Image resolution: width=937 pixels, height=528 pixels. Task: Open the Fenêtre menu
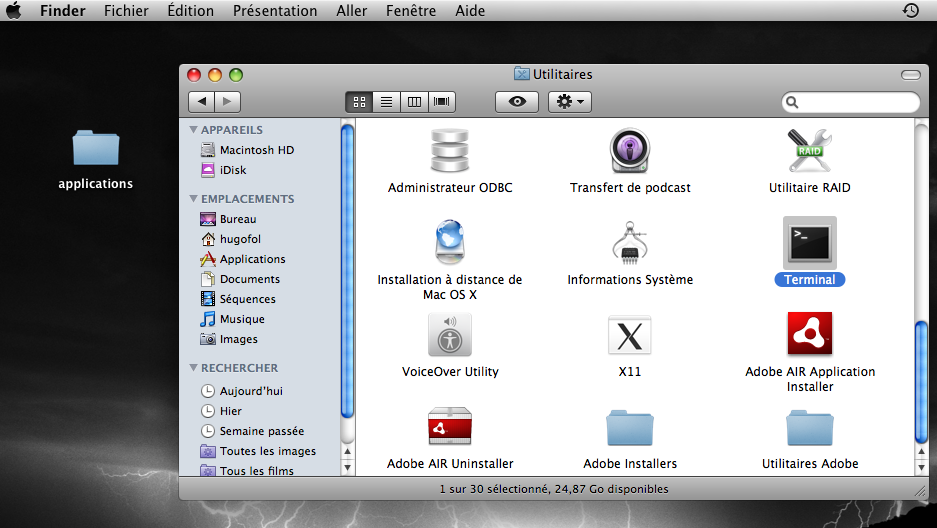(411, 11)
